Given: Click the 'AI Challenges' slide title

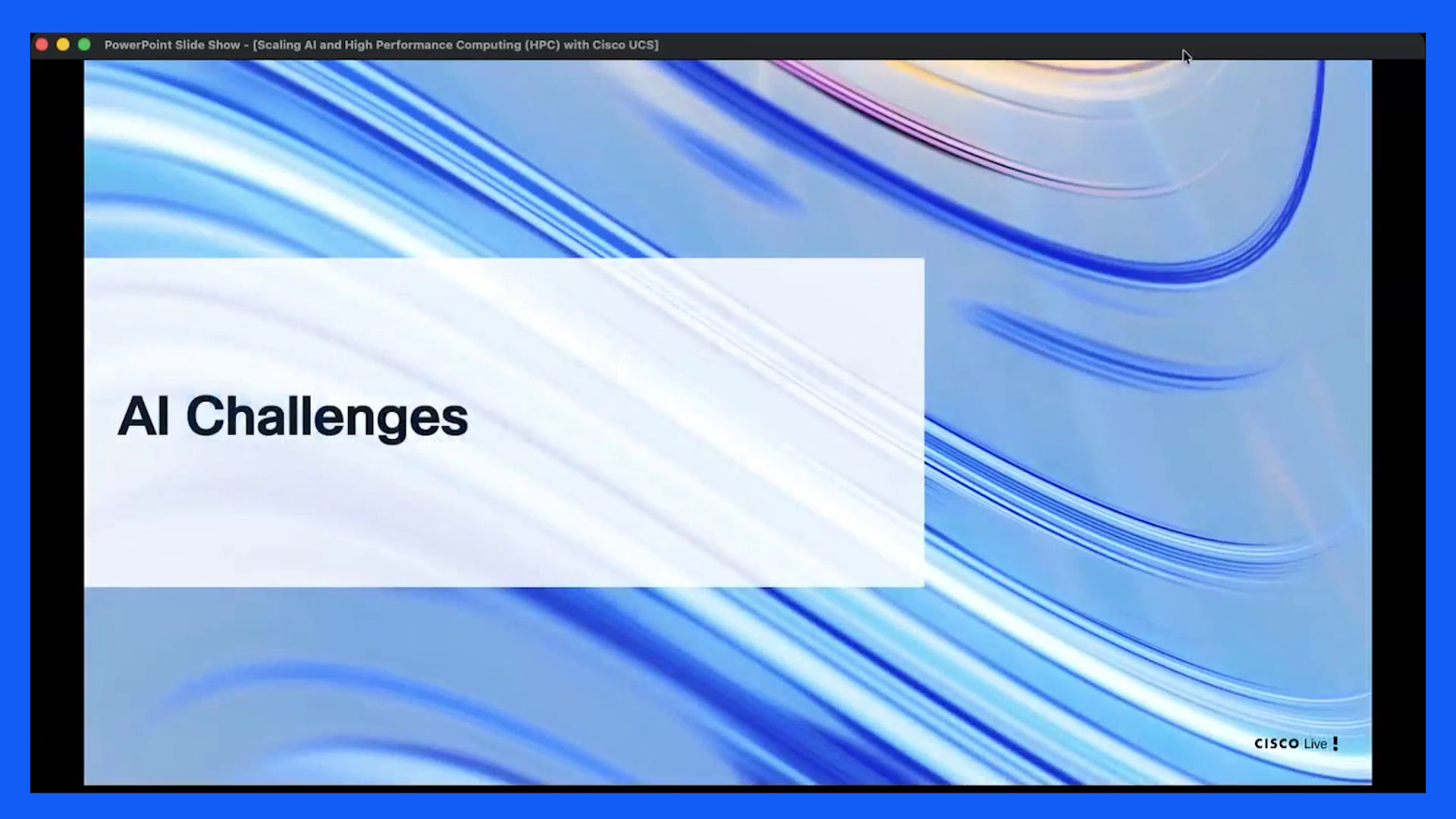Looking at the screenshot, I should pyautogui.click(x=293, y=416).
